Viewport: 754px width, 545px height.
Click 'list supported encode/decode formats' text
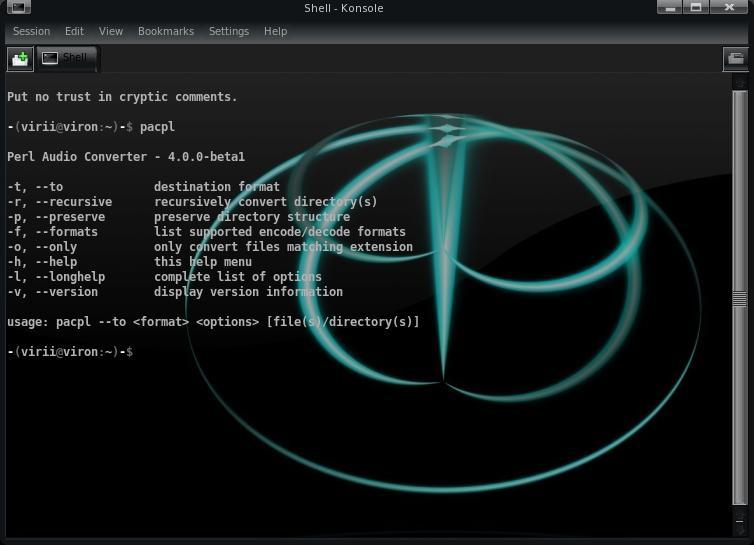[280, 232]
